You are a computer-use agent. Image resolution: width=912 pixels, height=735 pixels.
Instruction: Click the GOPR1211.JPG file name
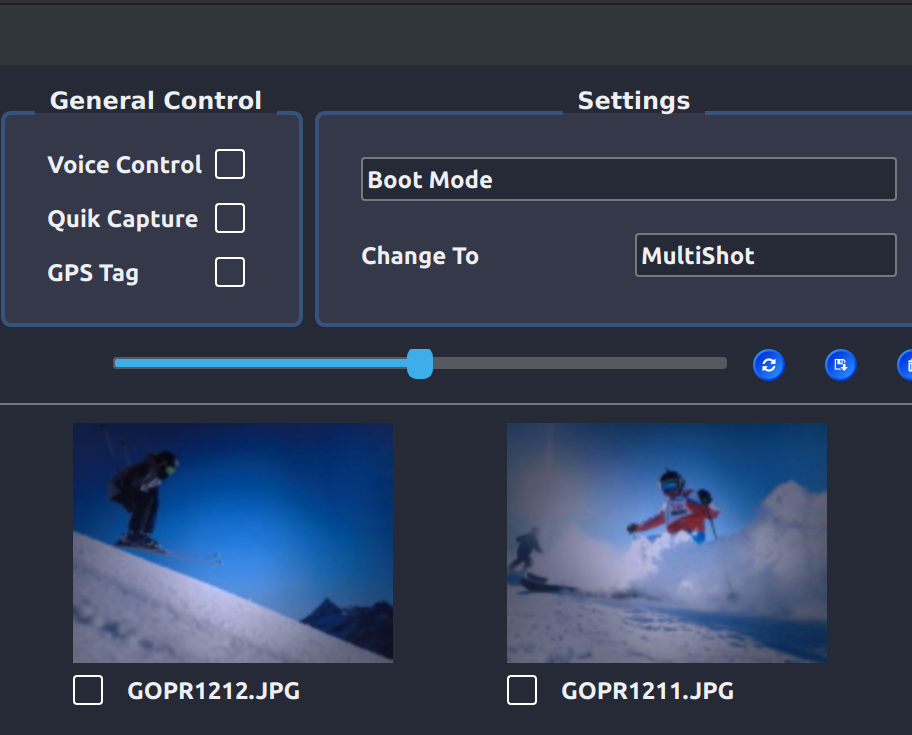(x=647, y=691)
